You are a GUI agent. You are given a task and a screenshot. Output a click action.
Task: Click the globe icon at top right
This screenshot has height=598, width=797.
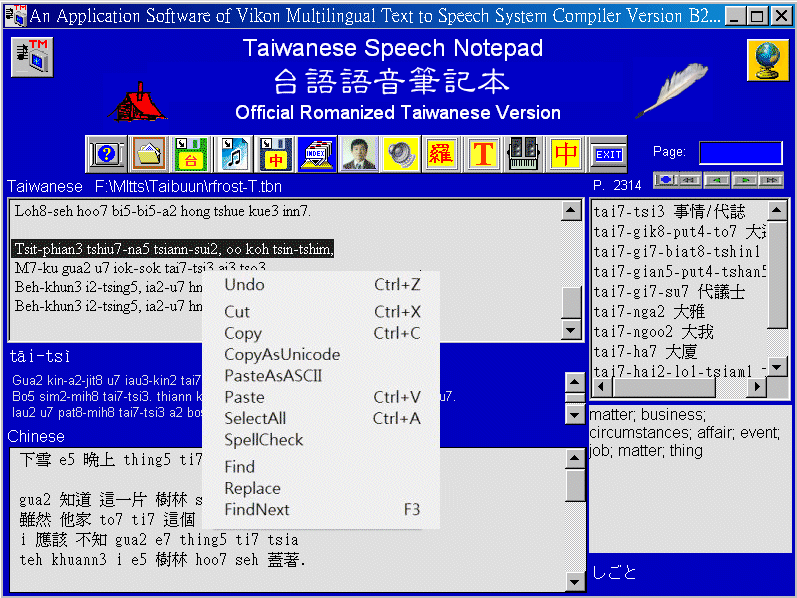(x=767, y=60)
